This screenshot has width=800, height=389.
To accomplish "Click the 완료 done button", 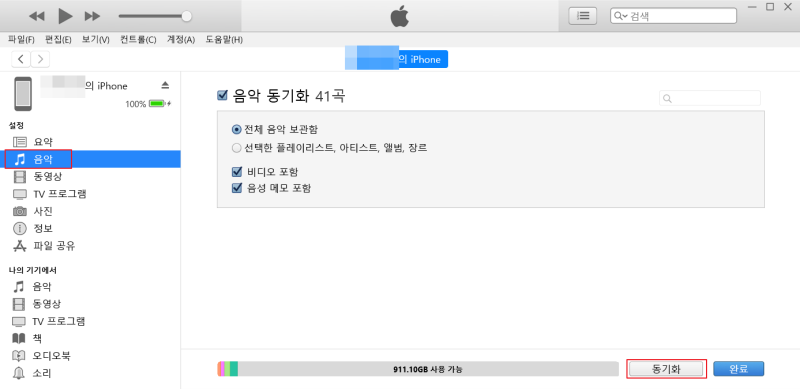I will [x=738, y=369].
